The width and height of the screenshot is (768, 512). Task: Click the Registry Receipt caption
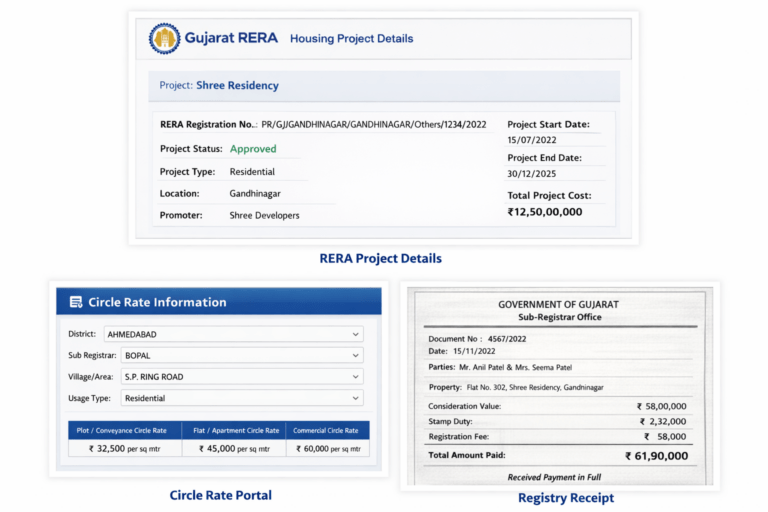pos(566,498)
